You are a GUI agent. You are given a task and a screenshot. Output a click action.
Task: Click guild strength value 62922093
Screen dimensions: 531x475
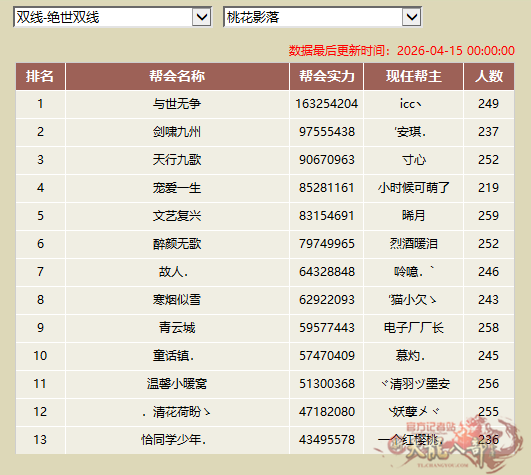coord(326,300)
